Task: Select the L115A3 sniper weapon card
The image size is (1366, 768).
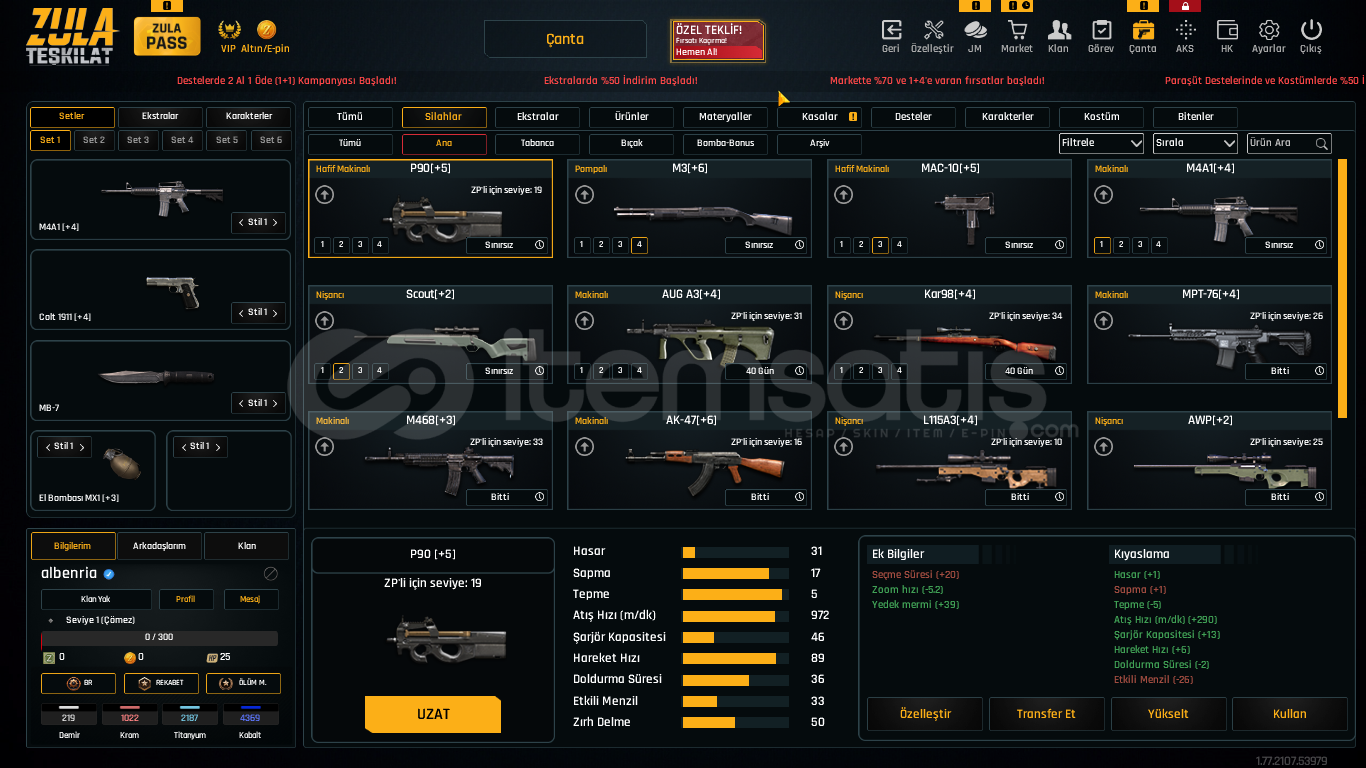Action: (949, 460)
